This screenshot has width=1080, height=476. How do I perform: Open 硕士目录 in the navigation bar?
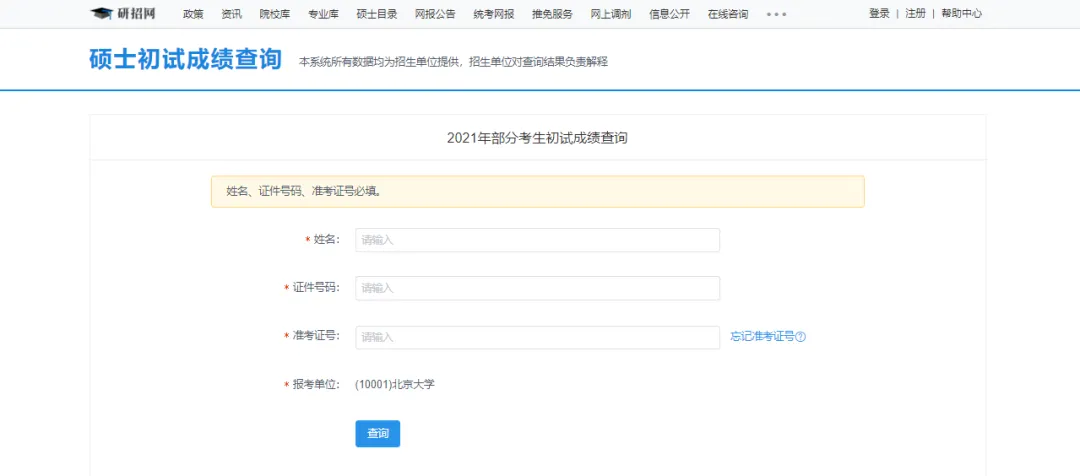pos(377,14)
